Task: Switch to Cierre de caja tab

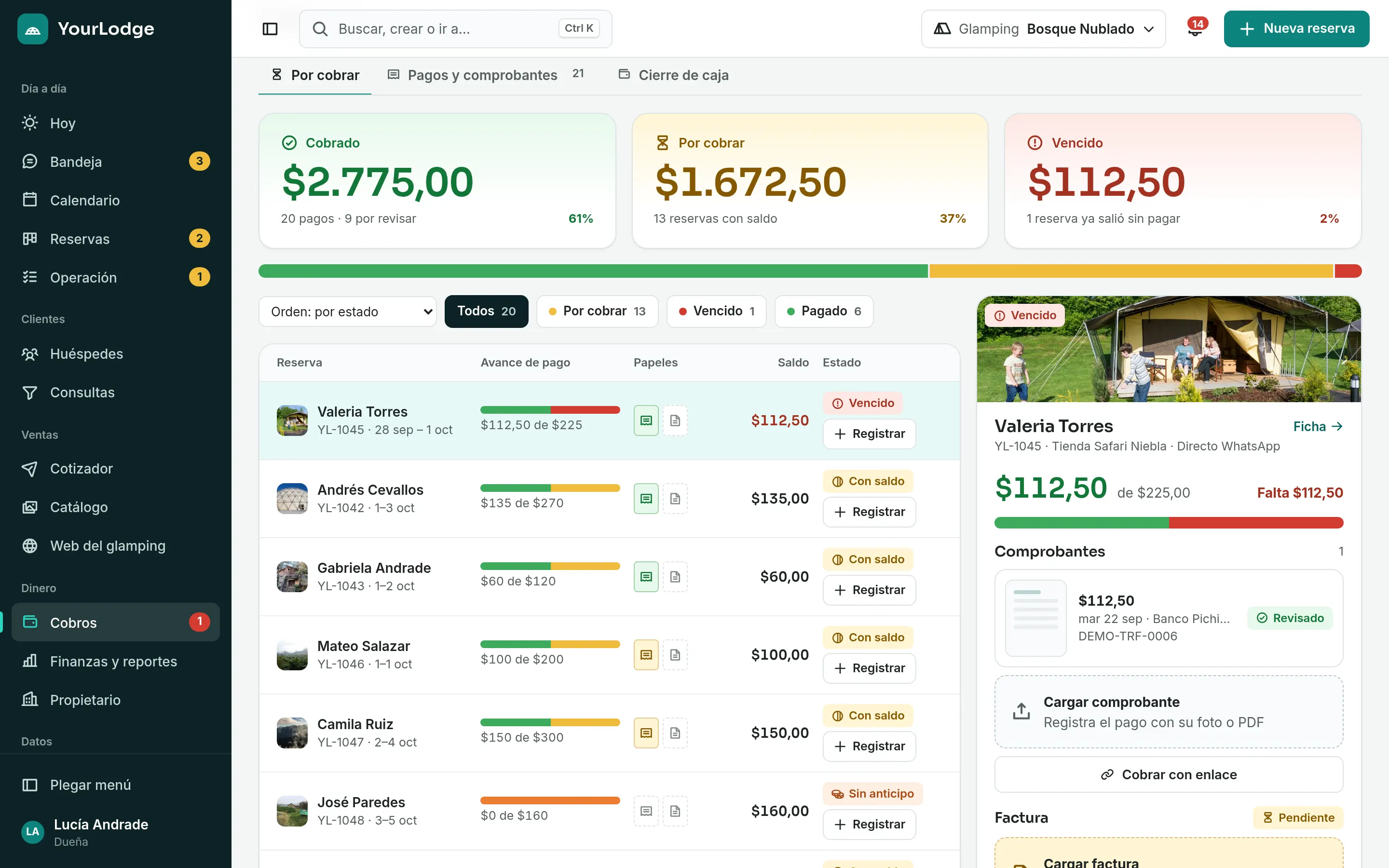Action: point(673,75)
